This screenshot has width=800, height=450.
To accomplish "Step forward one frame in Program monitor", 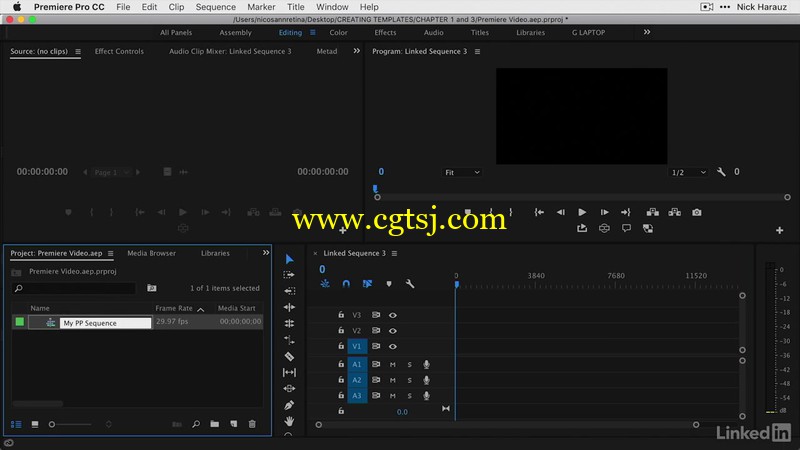I will (604, 212).
